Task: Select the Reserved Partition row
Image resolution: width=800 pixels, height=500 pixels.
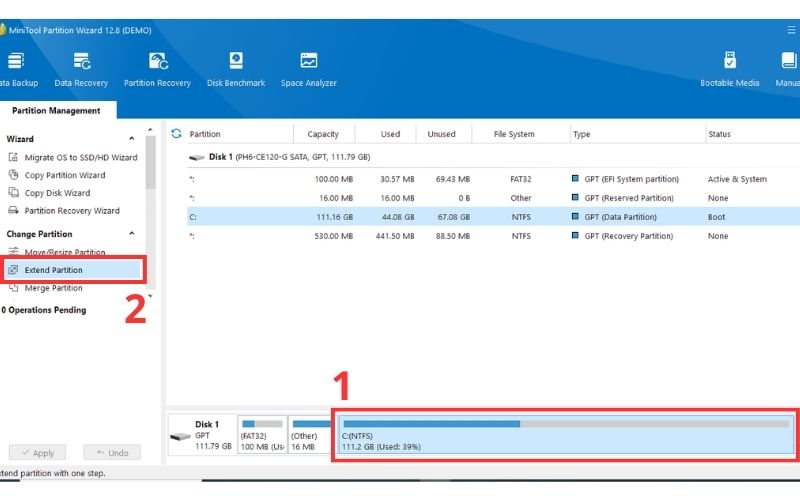Action: pos(493,198)
